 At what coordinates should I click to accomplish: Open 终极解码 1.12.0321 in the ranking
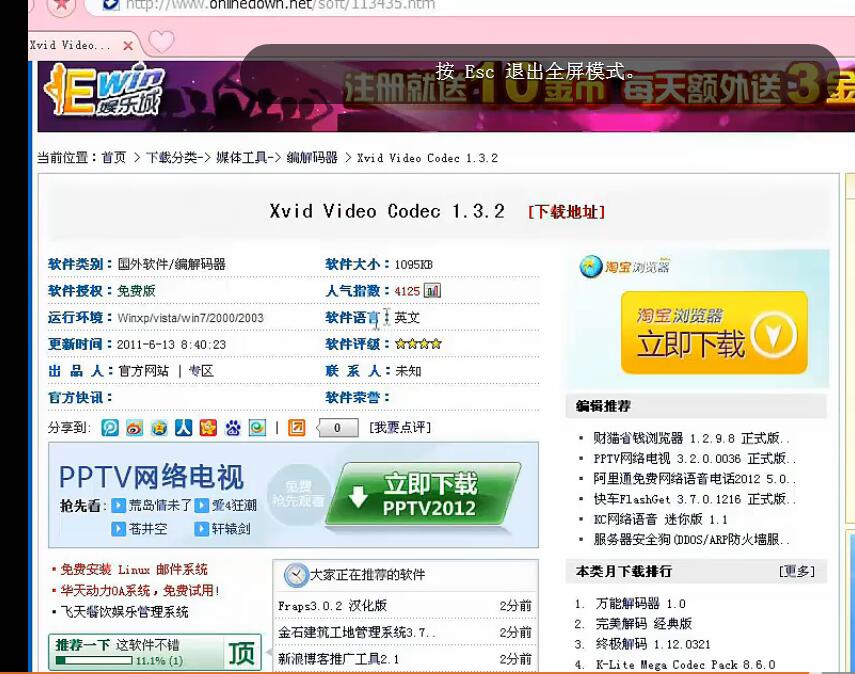point(653,644)
